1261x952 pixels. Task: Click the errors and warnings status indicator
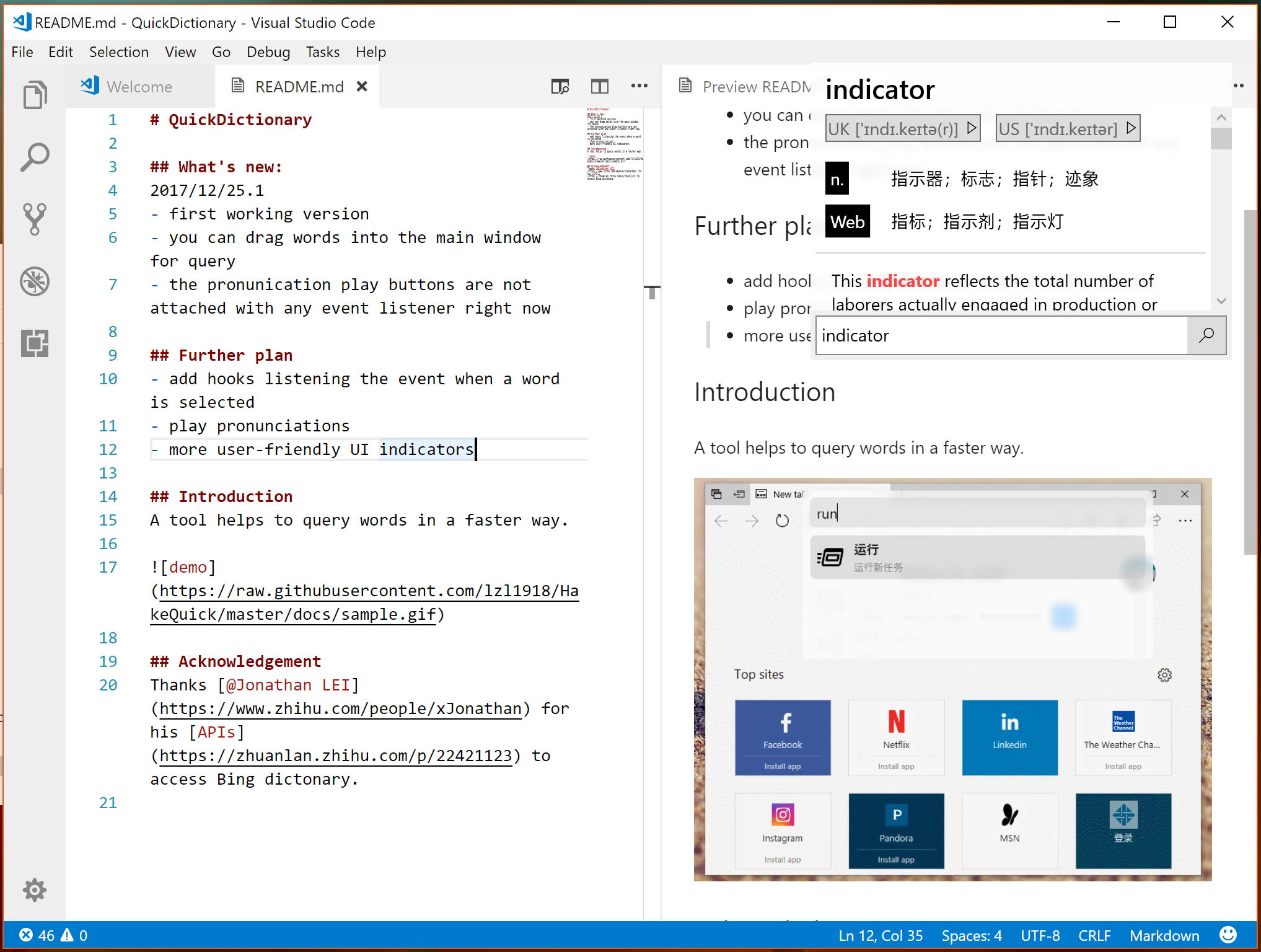point(53,935)
